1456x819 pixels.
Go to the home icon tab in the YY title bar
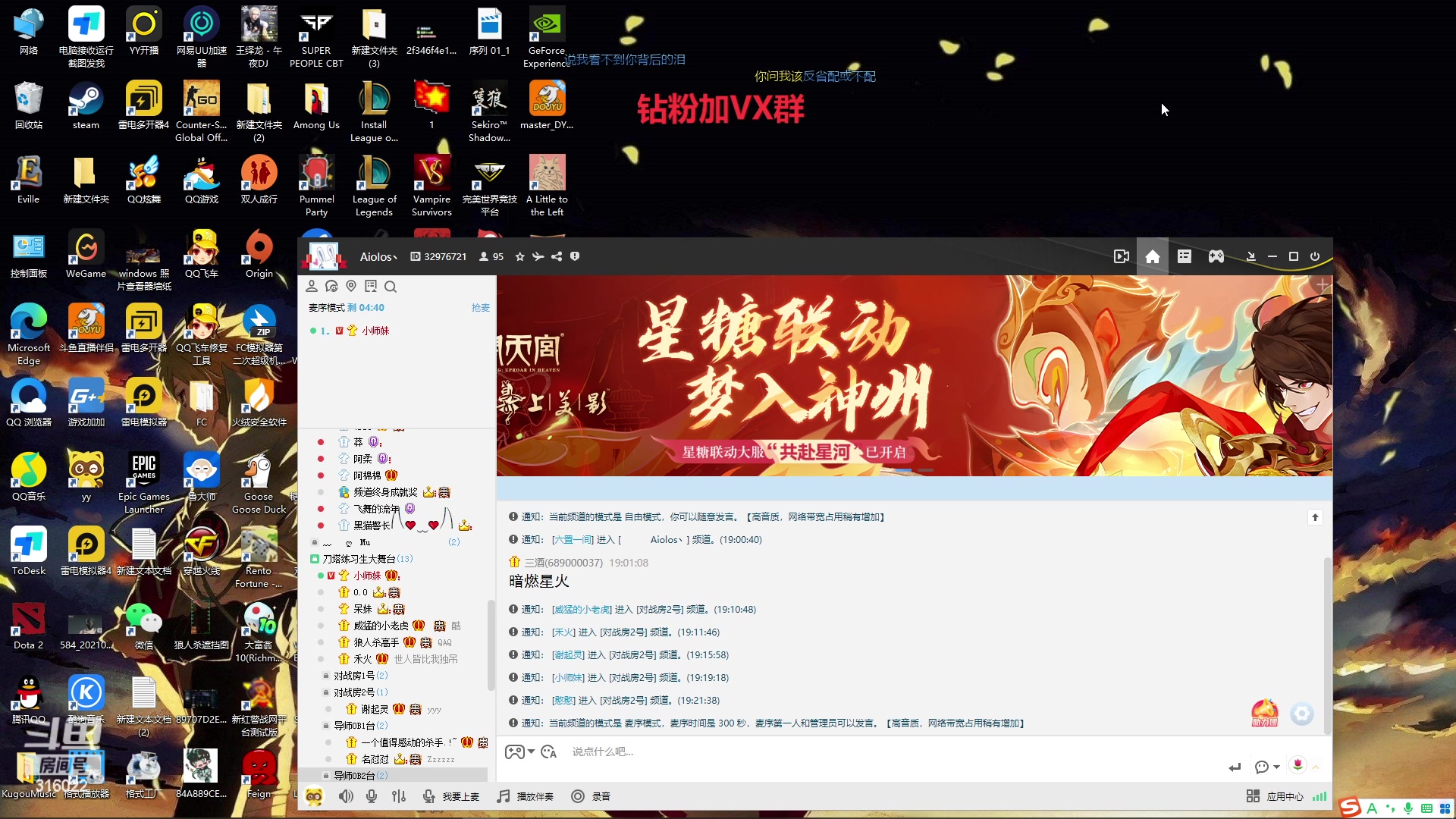pyautogui.click(x=1153, y=256)
